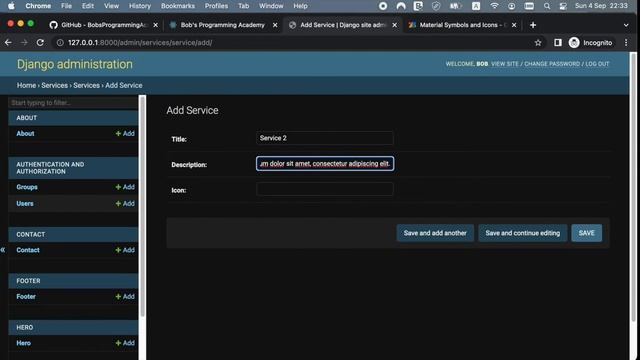Viewport: 640px width, 360px height.
Task: Open the Apple menu
Action: pyautogui.click(x=11, y=6)
